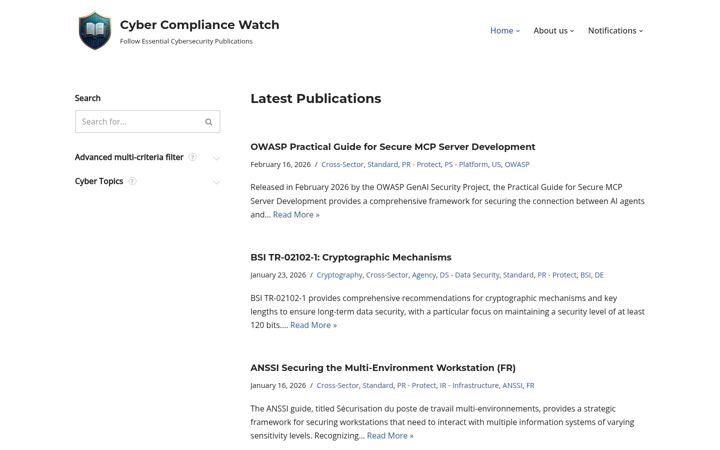Click the January 23, 2026 date text
720x450 pixels.
[x=278, y=275]
